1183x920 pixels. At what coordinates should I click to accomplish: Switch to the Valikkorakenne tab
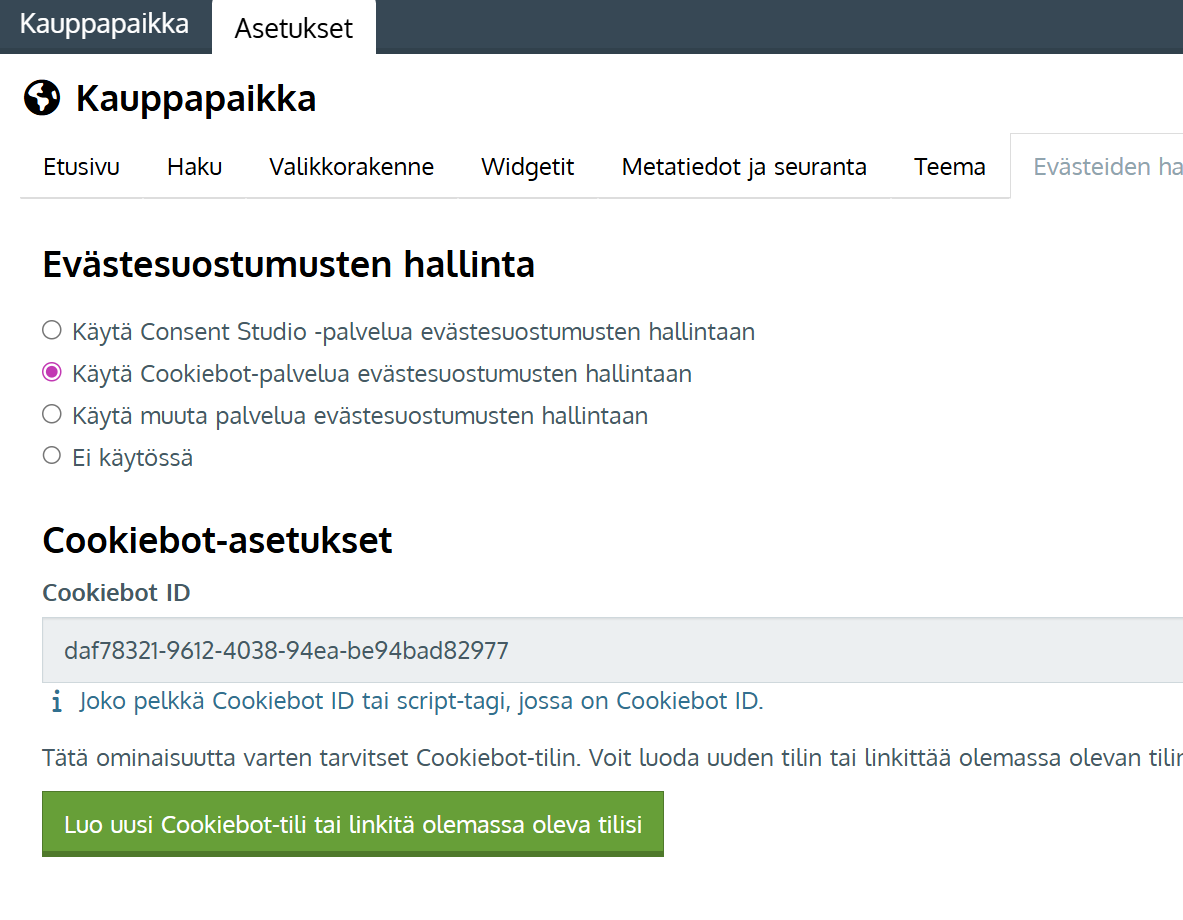351,166
